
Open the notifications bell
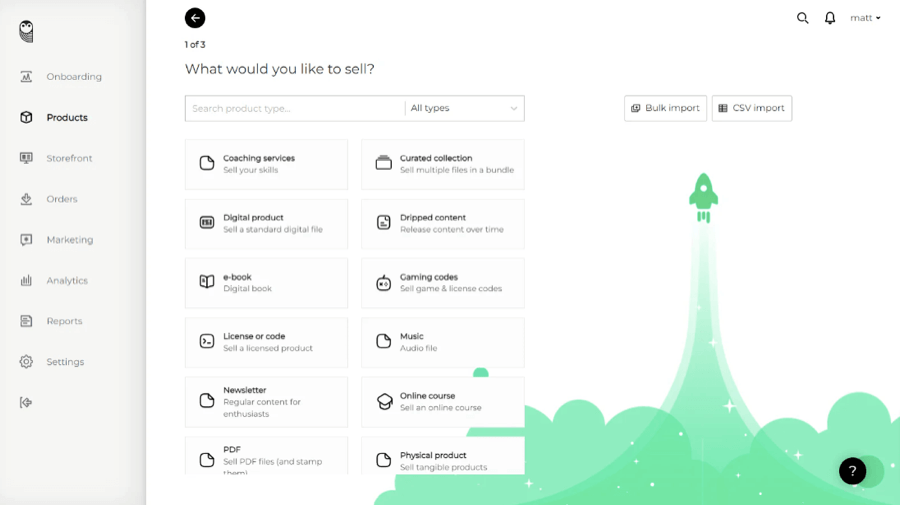830,18
